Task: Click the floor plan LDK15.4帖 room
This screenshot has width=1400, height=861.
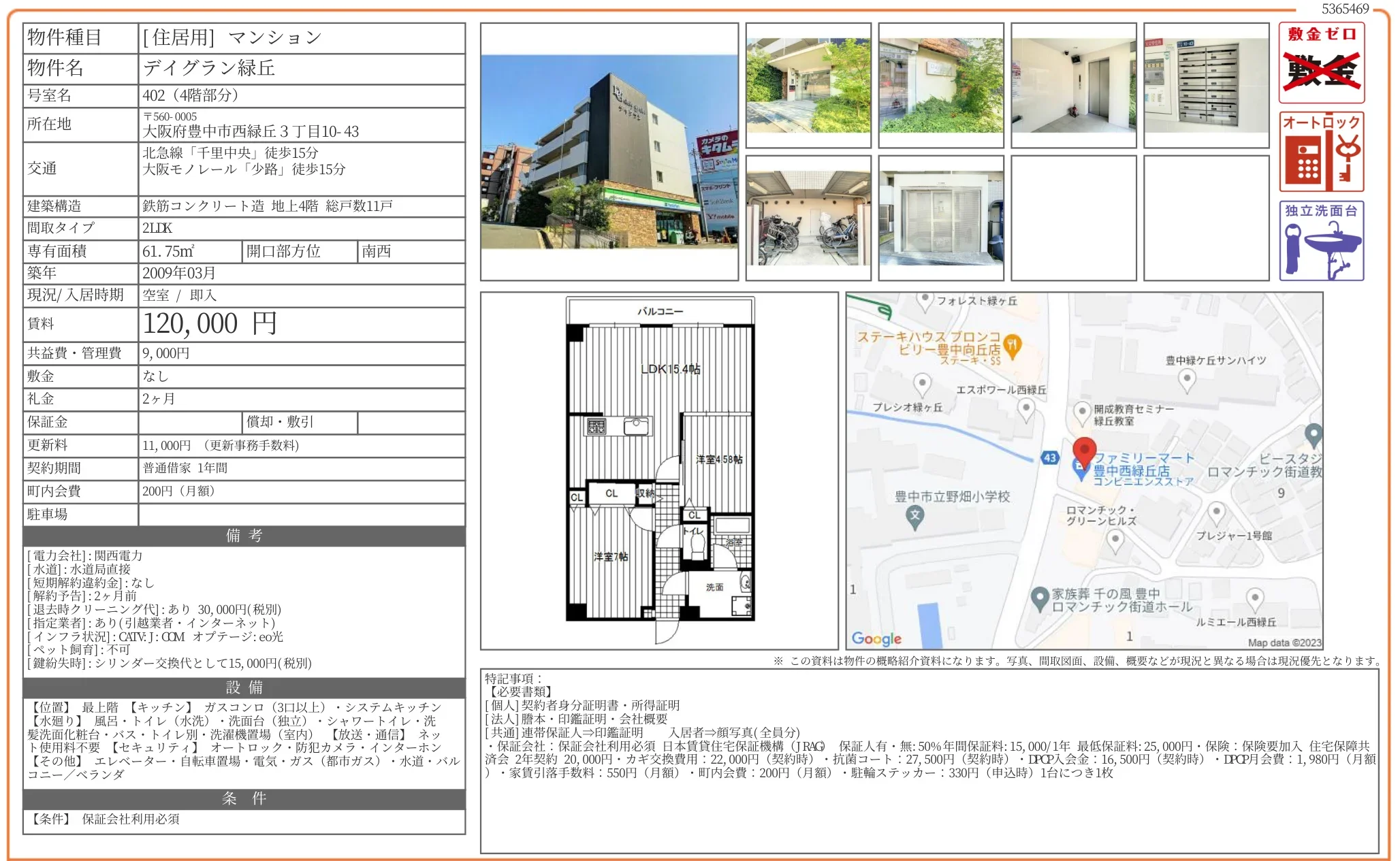Action: [x=670, y=369]
